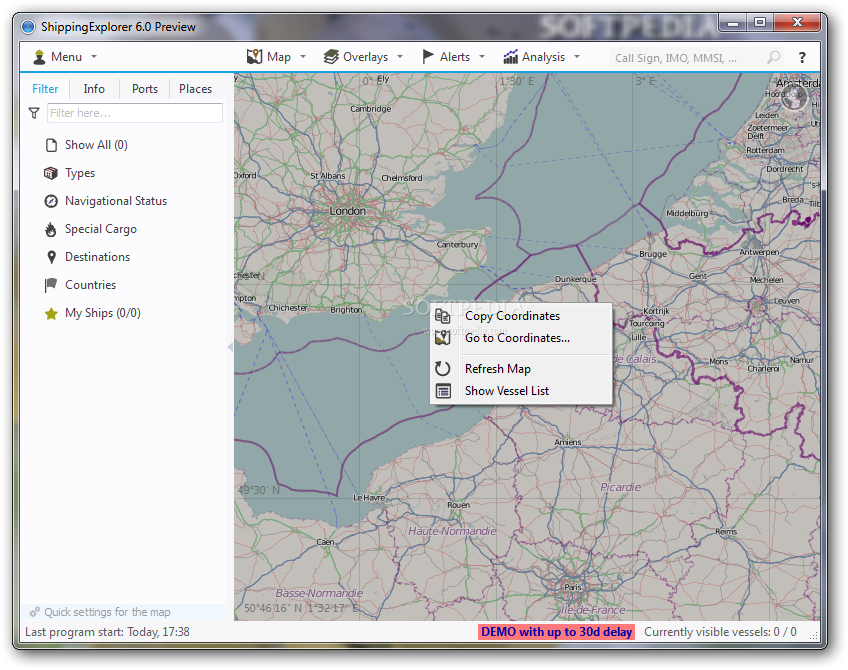The width and height of the screenshot is (848, 670).
Task: Switch to the Filter tab
Action: pos(45,89)
